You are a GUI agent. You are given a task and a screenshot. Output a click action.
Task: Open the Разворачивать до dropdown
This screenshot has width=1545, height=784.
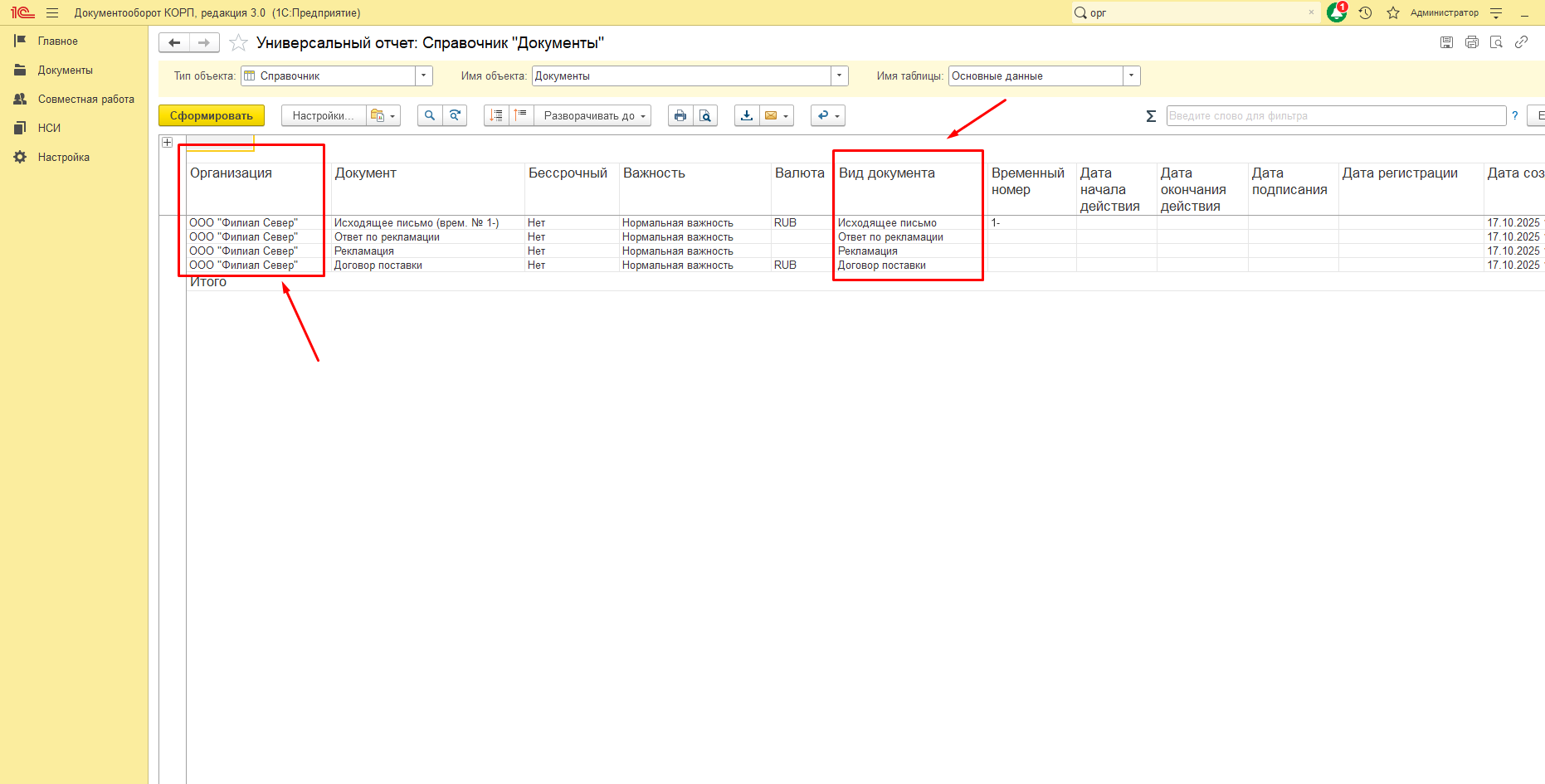click(x=592, y=115)
